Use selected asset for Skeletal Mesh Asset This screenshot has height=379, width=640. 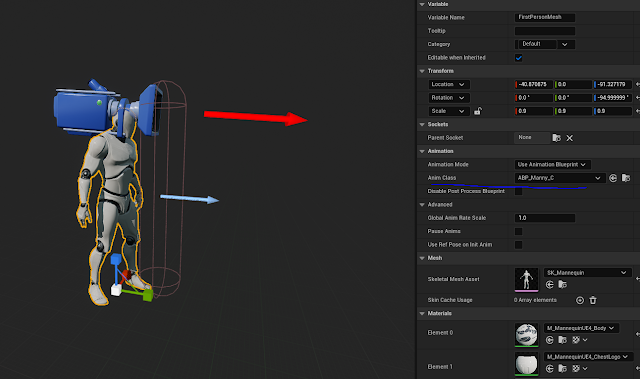(550, 284)
